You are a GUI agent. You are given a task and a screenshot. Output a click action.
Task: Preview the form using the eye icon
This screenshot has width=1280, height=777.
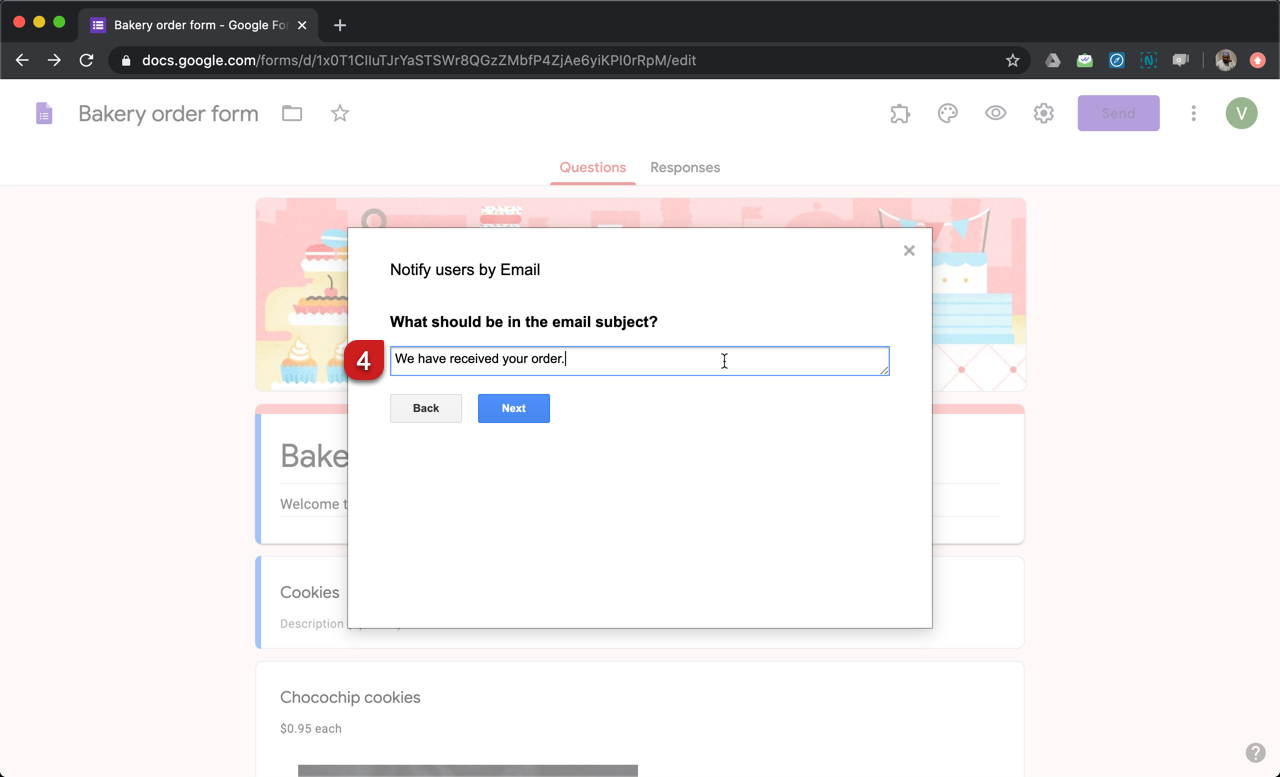point(995,113)
